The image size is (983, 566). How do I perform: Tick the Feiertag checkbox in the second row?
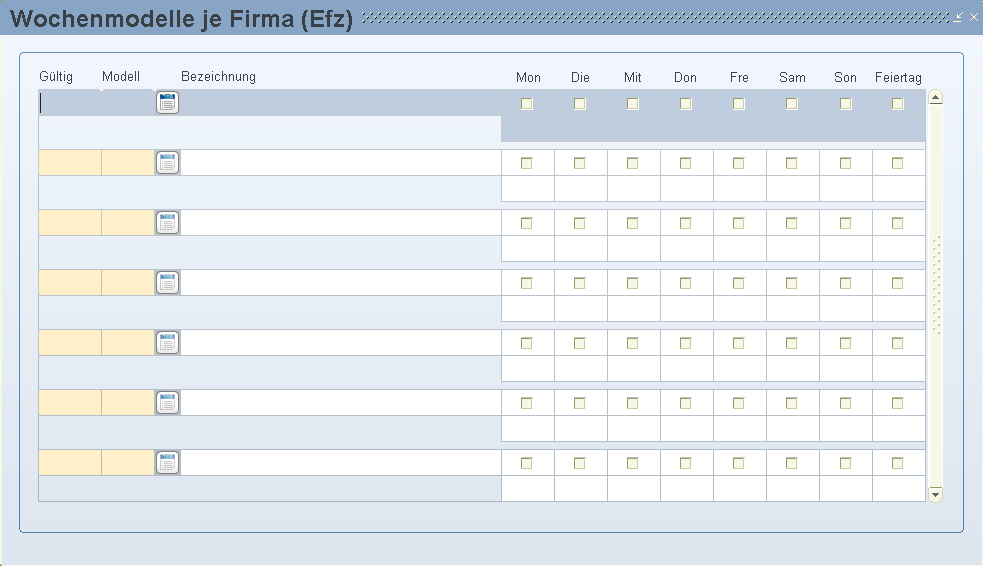tap(898, 164)
